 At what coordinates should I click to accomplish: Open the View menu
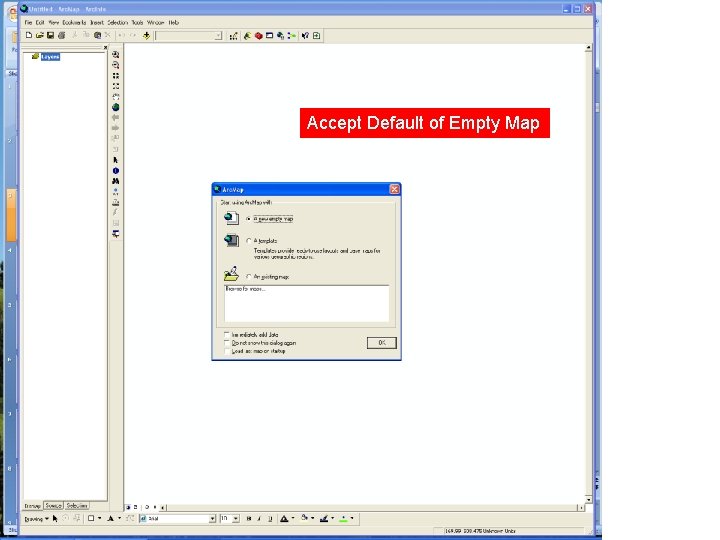(54, 22)
